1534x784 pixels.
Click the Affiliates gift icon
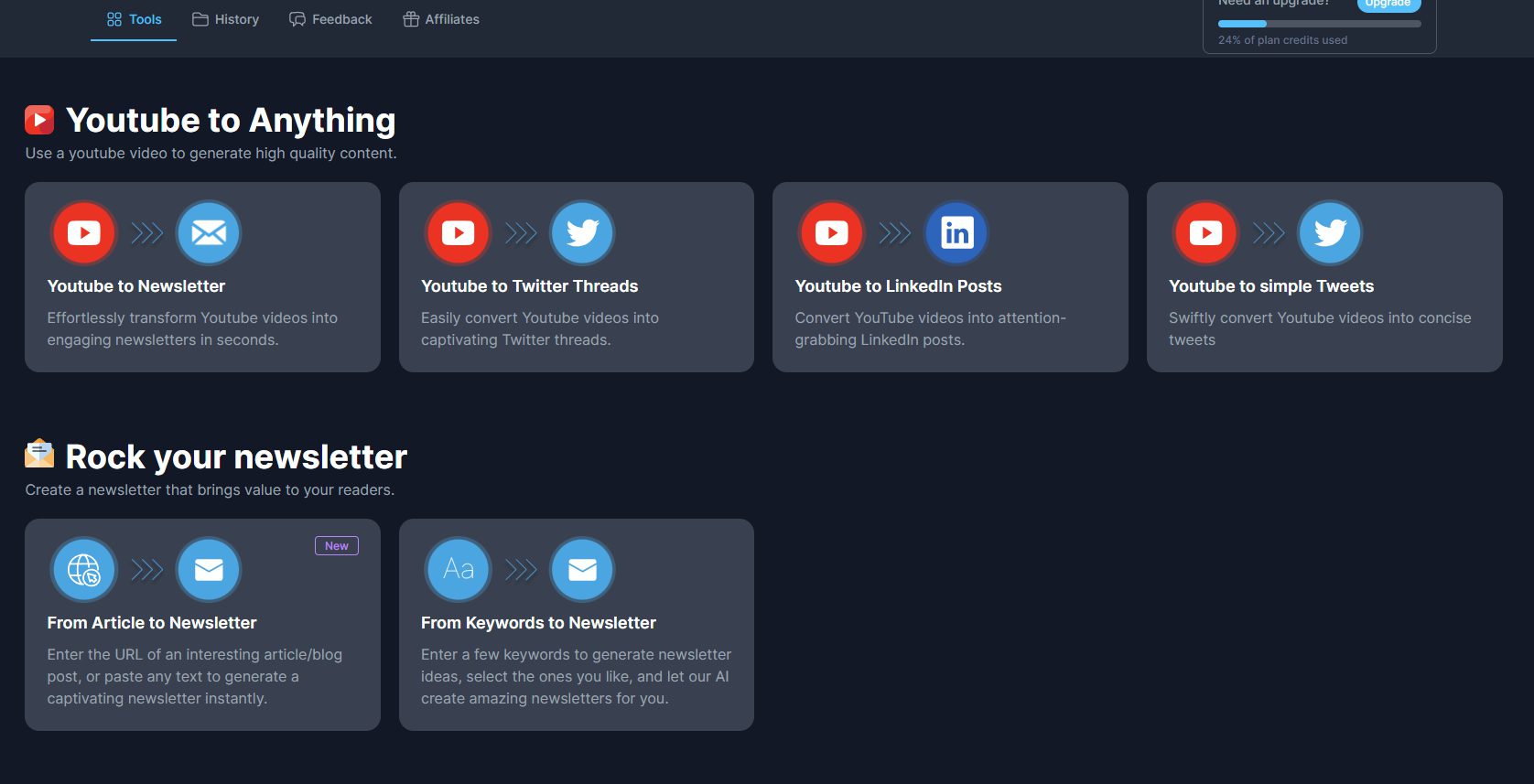coord(411,19)
